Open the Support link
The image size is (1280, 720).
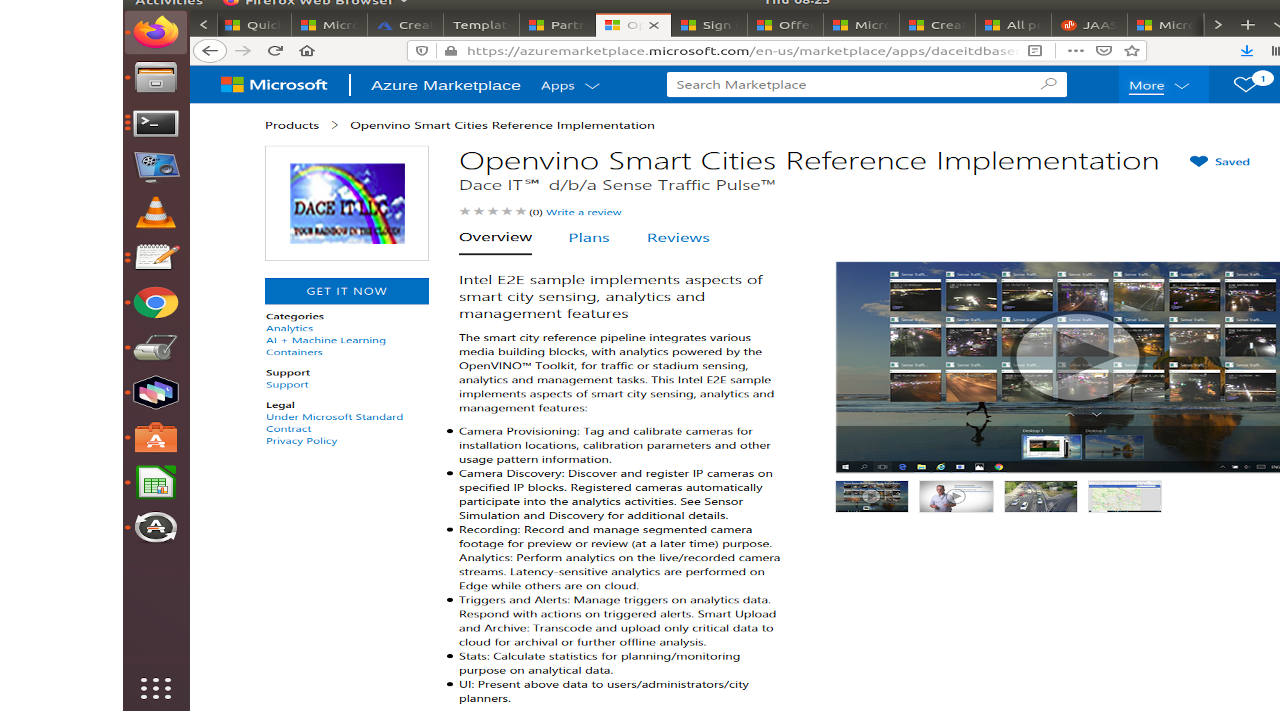tap(287, 384)
